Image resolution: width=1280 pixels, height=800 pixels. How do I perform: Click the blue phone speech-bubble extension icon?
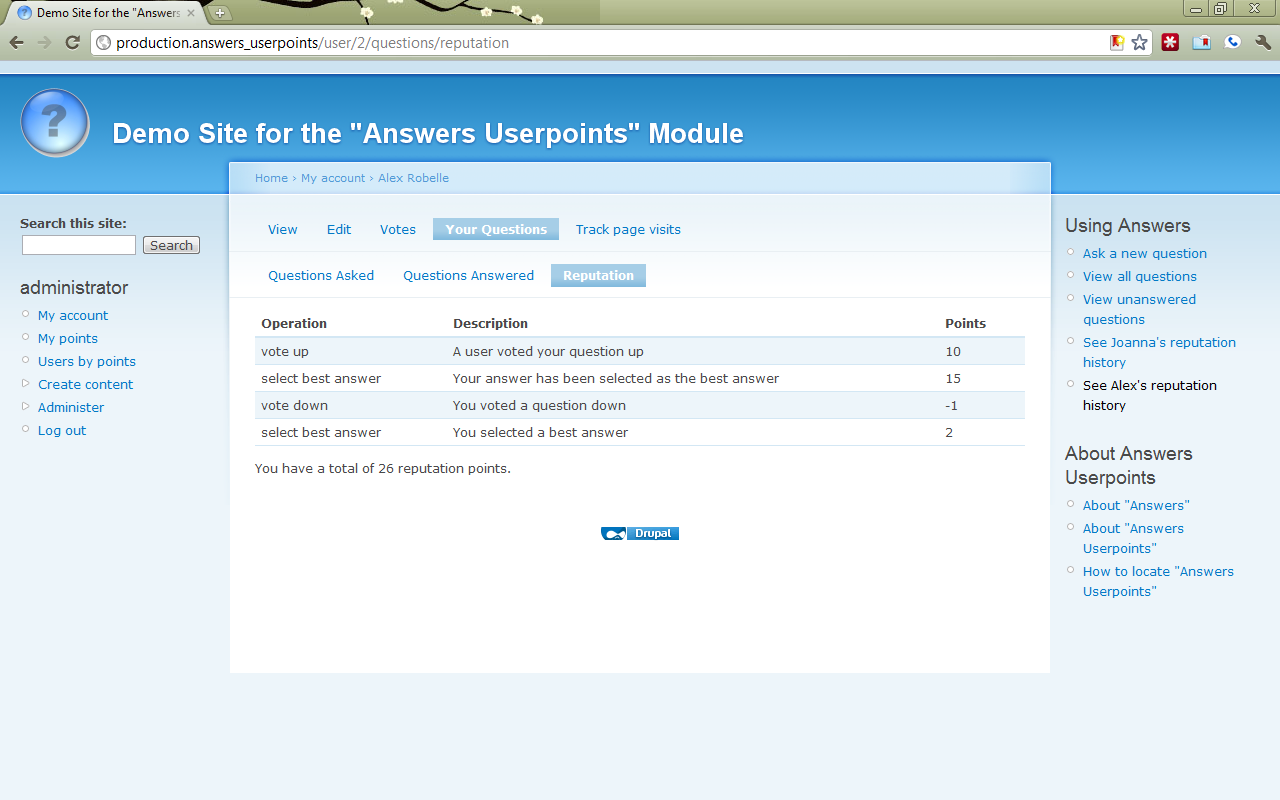[x=1232, y=43]
